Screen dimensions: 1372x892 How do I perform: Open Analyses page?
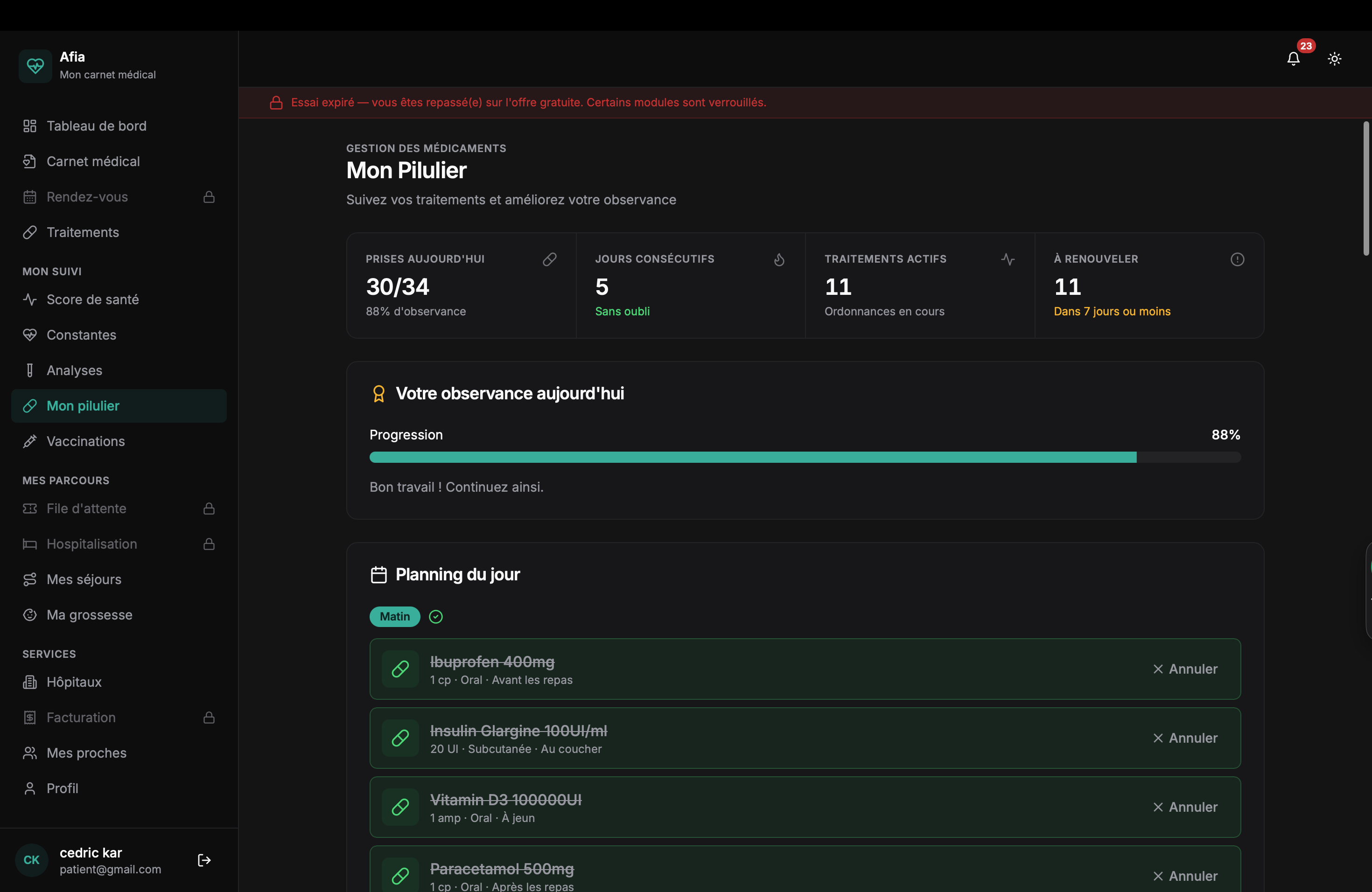pos(119,370)
